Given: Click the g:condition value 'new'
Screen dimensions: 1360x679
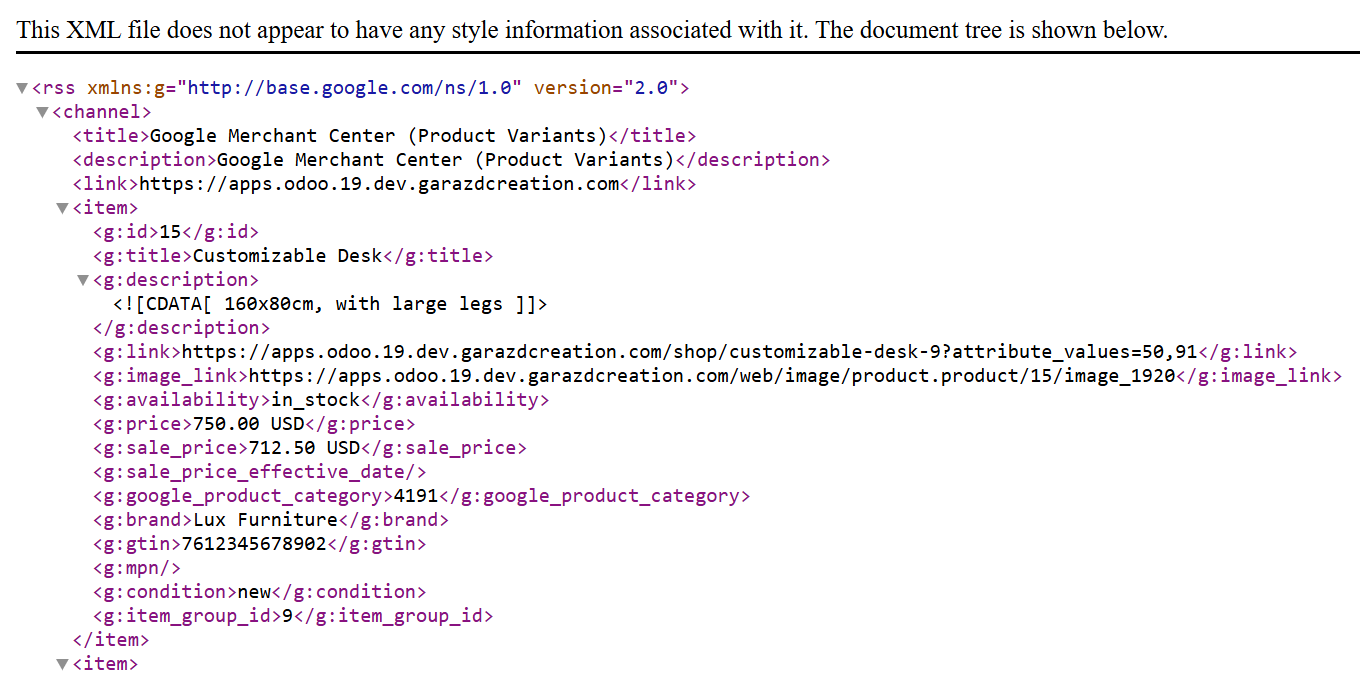Looking at the screenshot, I should pos(254,592).
